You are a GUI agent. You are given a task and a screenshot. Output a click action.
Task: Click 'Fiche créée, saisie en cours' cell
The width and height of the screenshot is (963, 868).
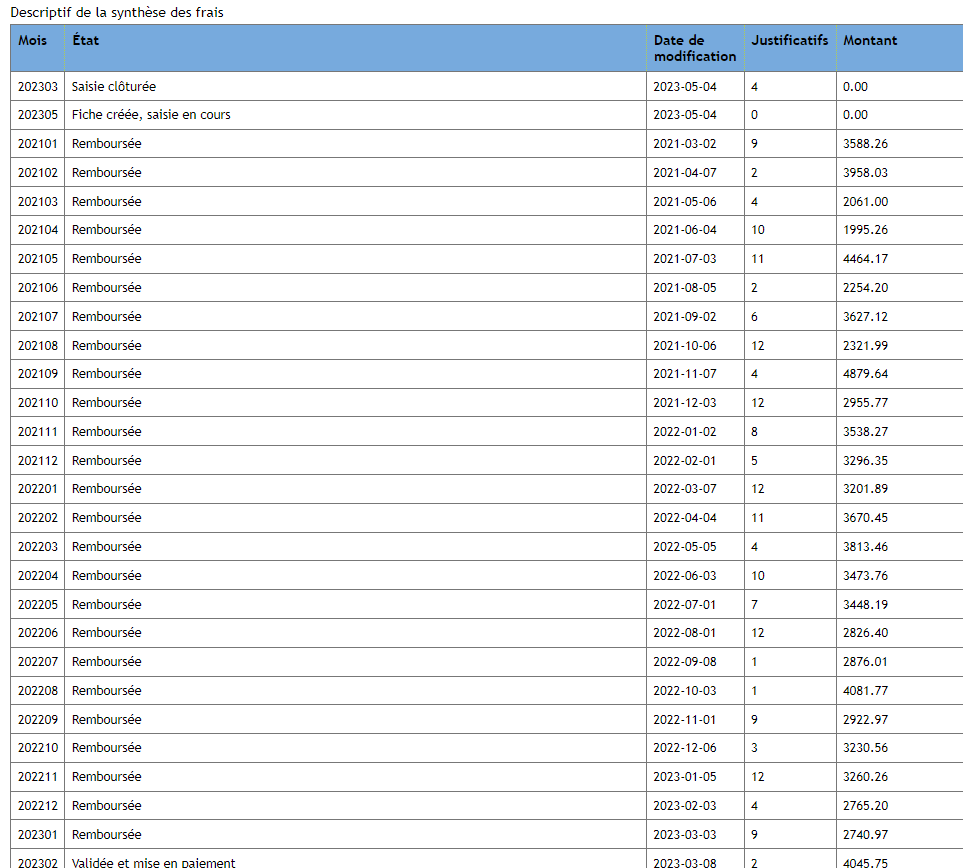click(x=356, y=115)
